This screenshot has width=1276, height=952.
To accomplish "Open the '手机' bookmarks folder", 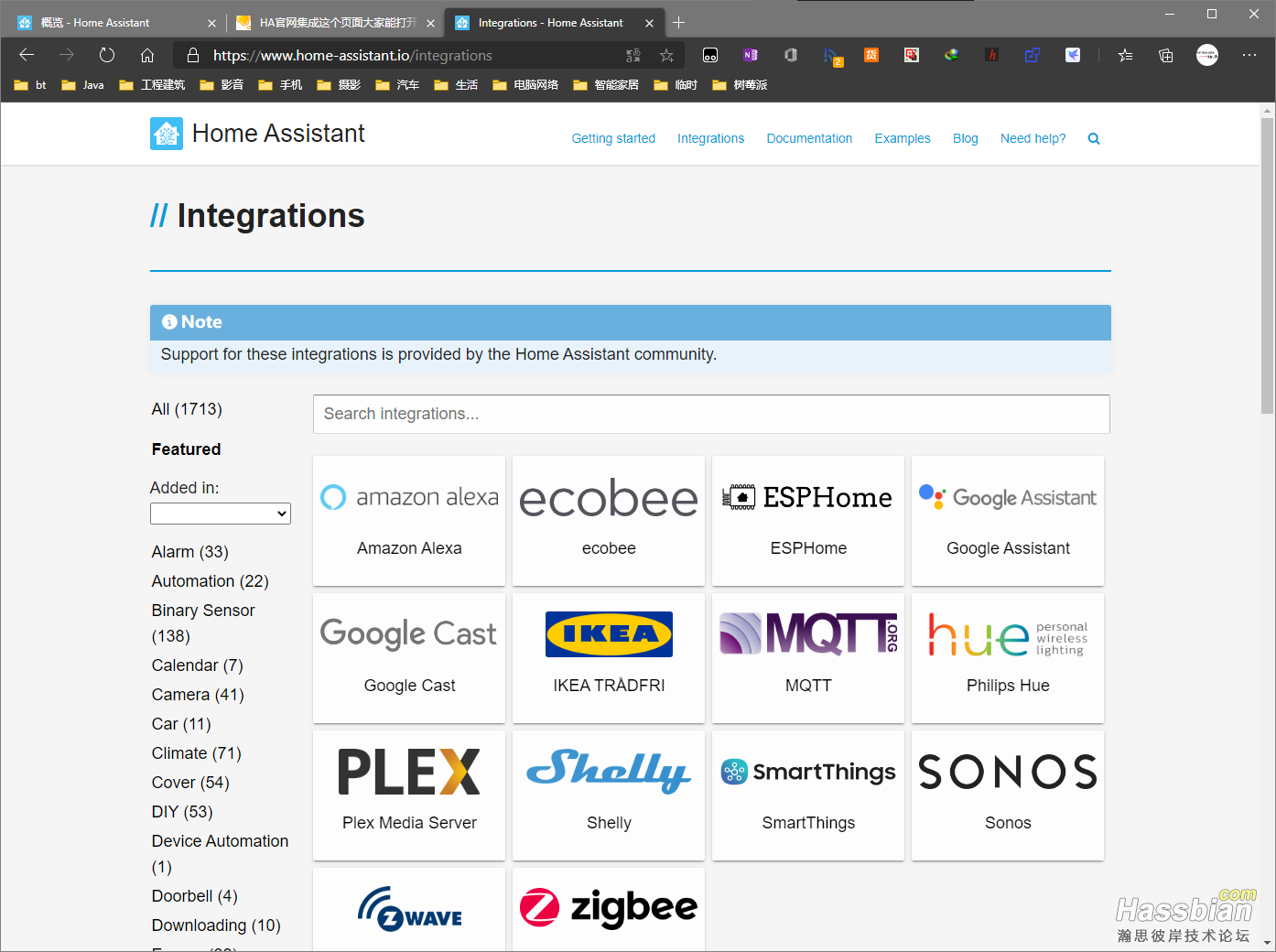I will coord(280,85).
